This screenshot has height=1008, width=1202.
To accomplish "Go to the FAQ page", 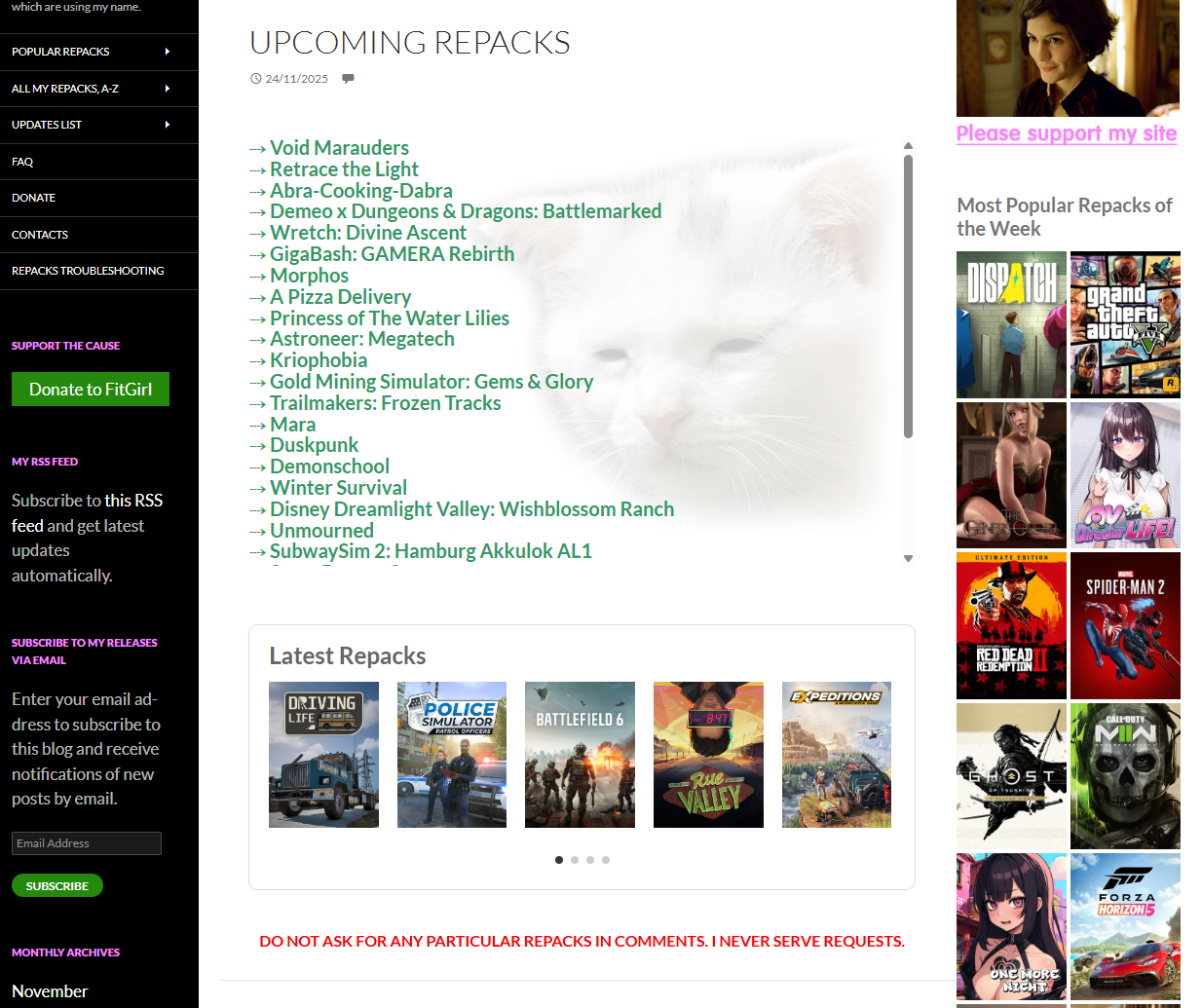I will tap(22, 162).
